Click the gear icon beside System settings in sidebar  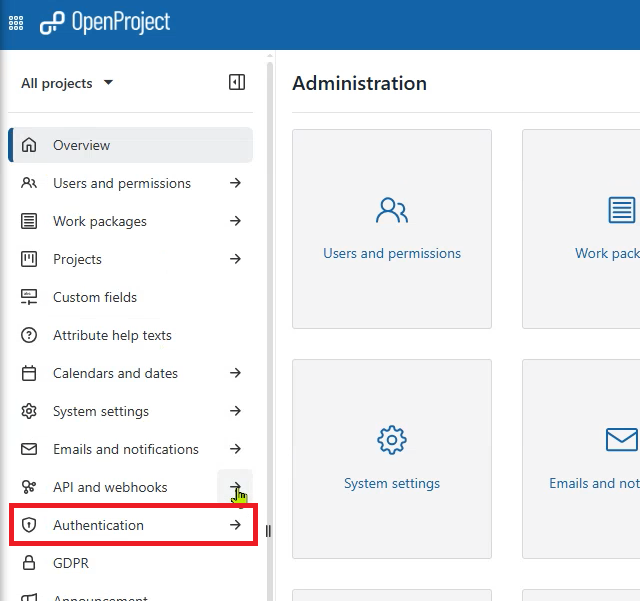click(x=29, y=411)
